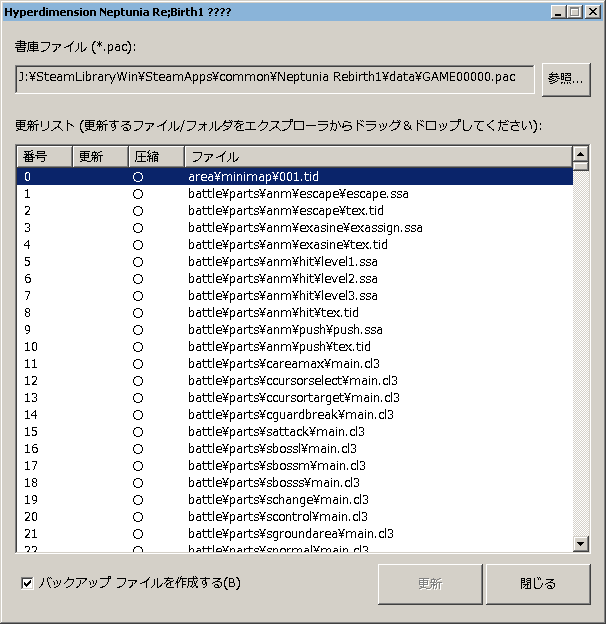
Task: Click compression circle for push.ssa row
Action: pos(138,330)
